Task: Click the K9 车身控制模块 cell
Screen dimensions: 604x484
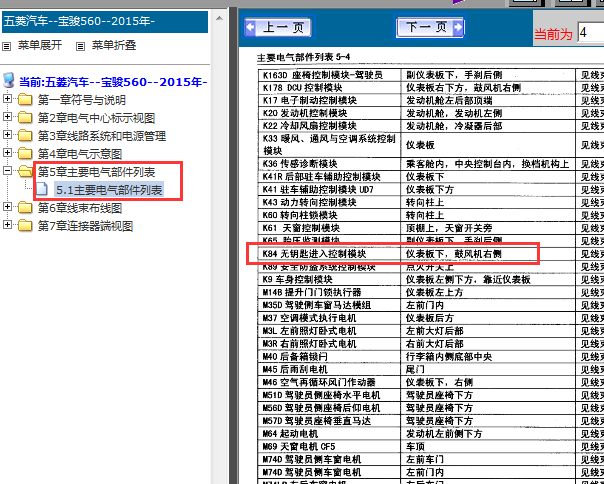Action: pos(330,279)
